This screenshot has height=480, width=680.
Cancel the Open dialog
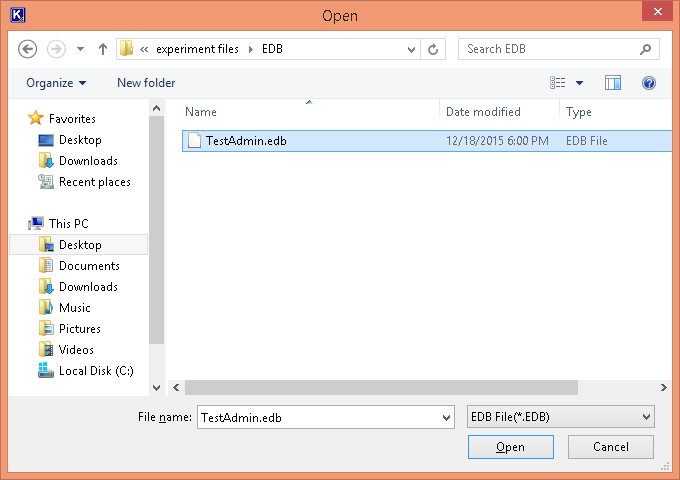coord(610,447)
